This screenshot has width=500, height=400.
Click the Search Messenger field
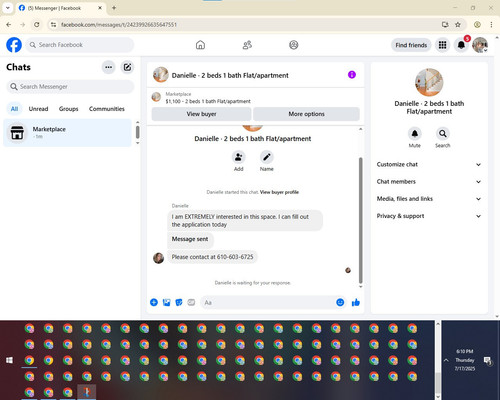click(70, 87)
